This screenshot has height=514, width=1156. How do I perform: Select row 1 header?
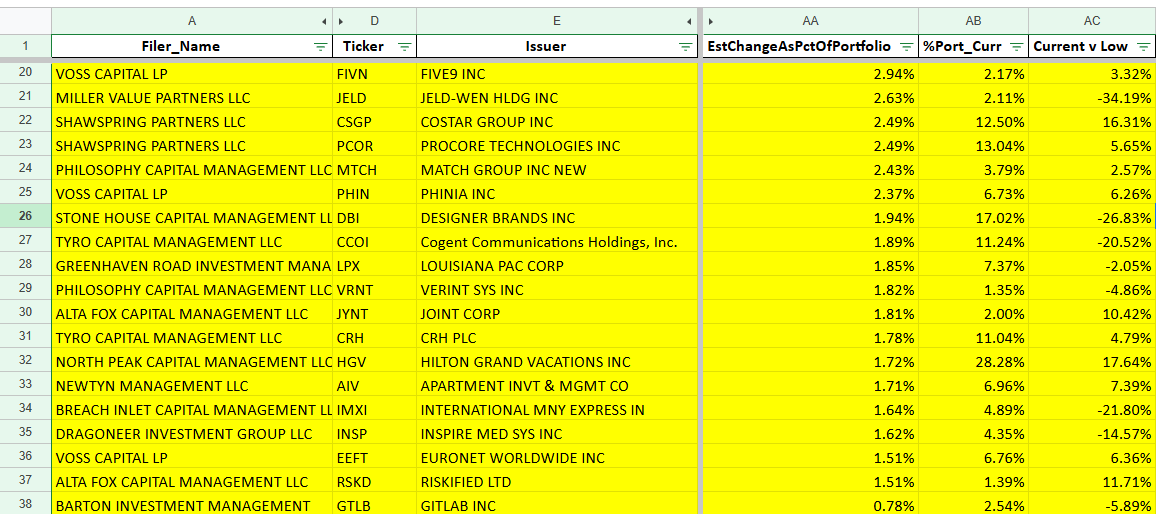pos(26,46)
